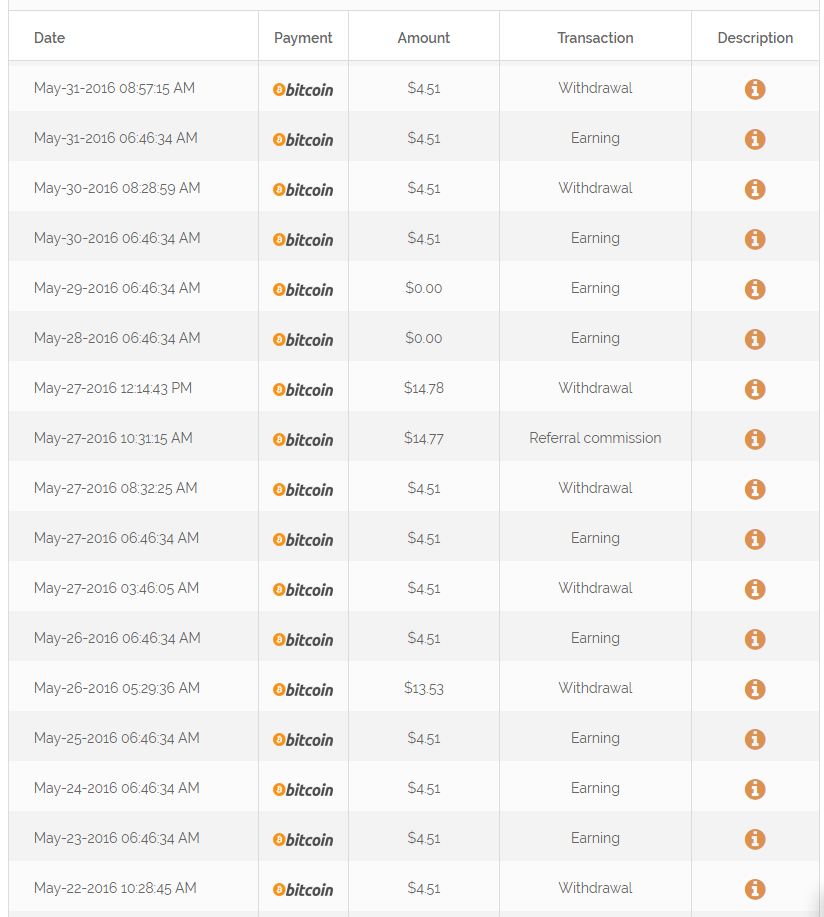Click bitcoin logo in May-28 $0.00 row
This screenshot has width=824, height=917.
(x=303, y=340)
